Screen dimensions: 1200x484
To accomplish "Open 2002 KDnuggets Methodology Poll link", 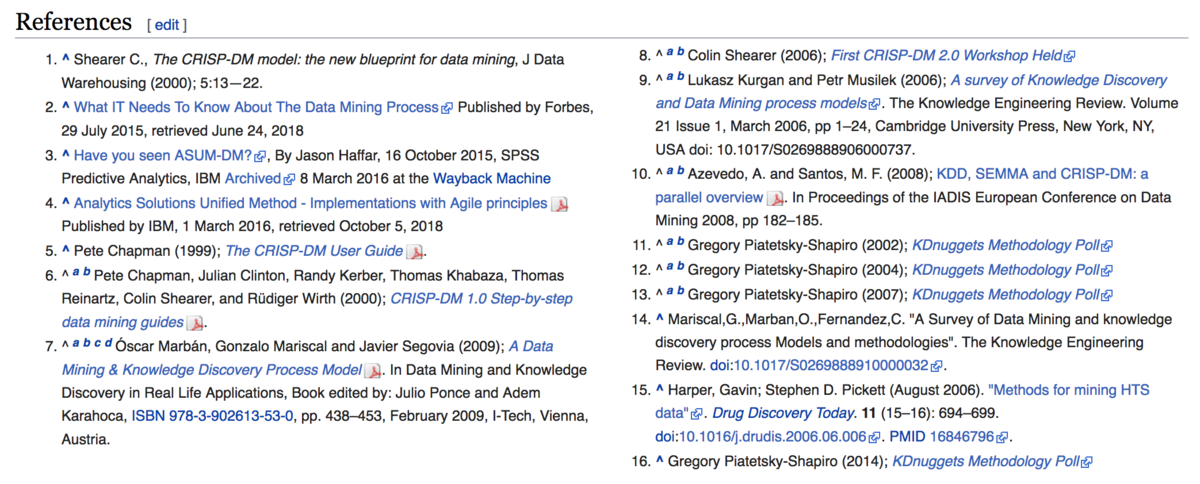I will tap(1006, 245).
